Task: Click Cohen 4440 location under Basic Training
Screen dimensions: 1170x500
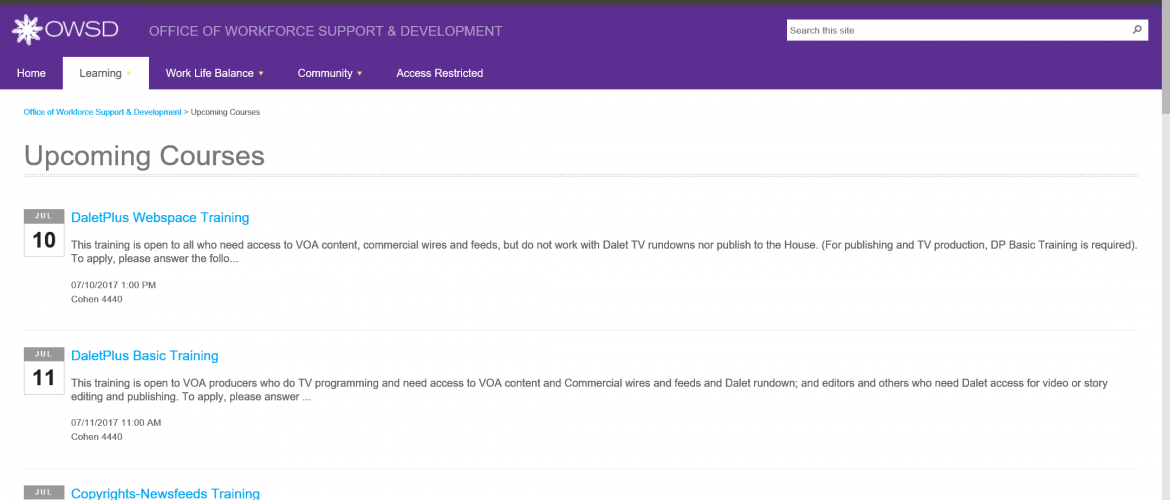Action: click(x=96, y=437)
